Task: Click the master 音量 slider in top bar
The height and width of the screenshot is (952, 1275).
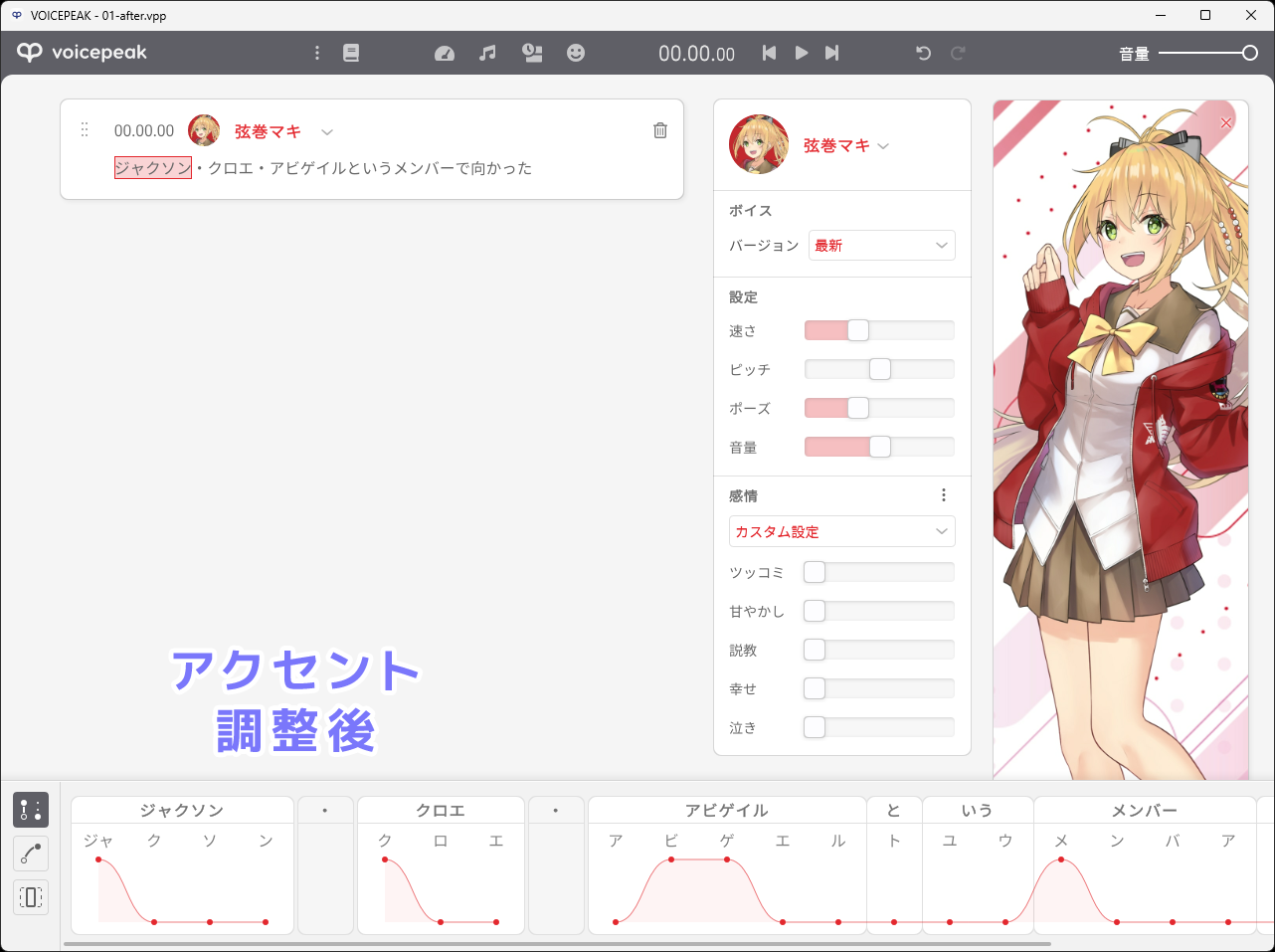Action: 1208,54
